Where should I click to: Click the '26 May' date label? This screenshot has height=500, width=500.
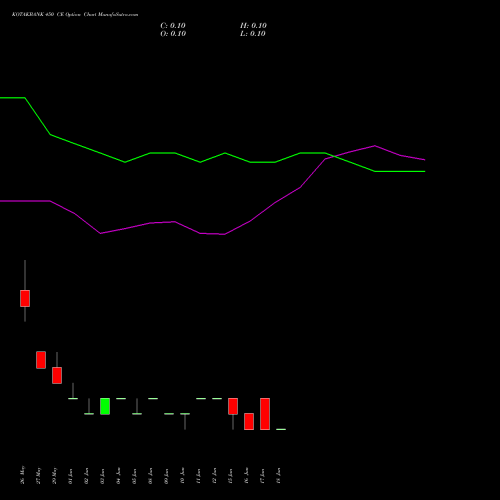click(23, 475)
